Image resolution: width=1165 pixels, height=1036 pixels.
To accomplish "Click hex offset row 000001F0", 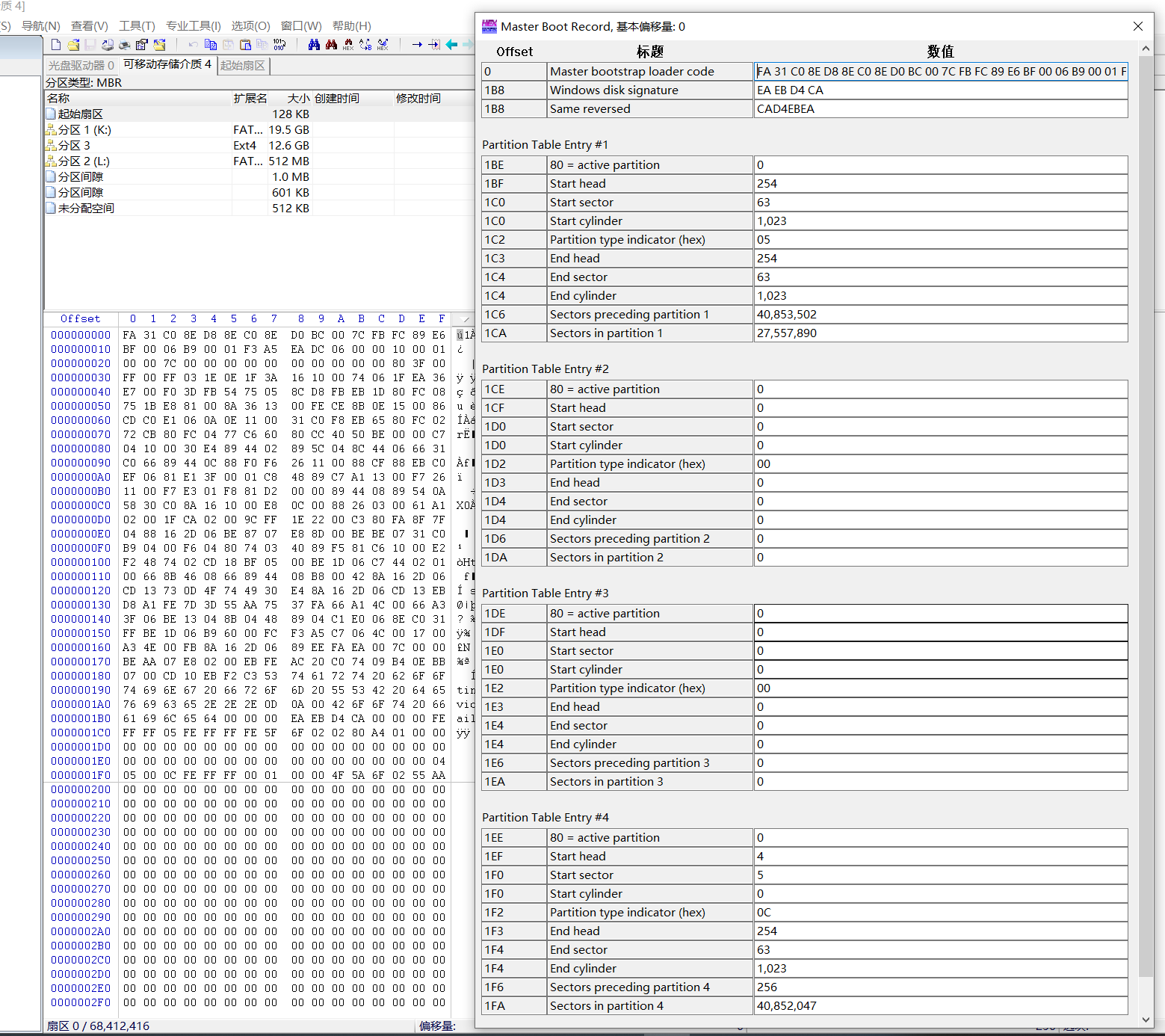I will pyautogui.click(x=81, y=776).
